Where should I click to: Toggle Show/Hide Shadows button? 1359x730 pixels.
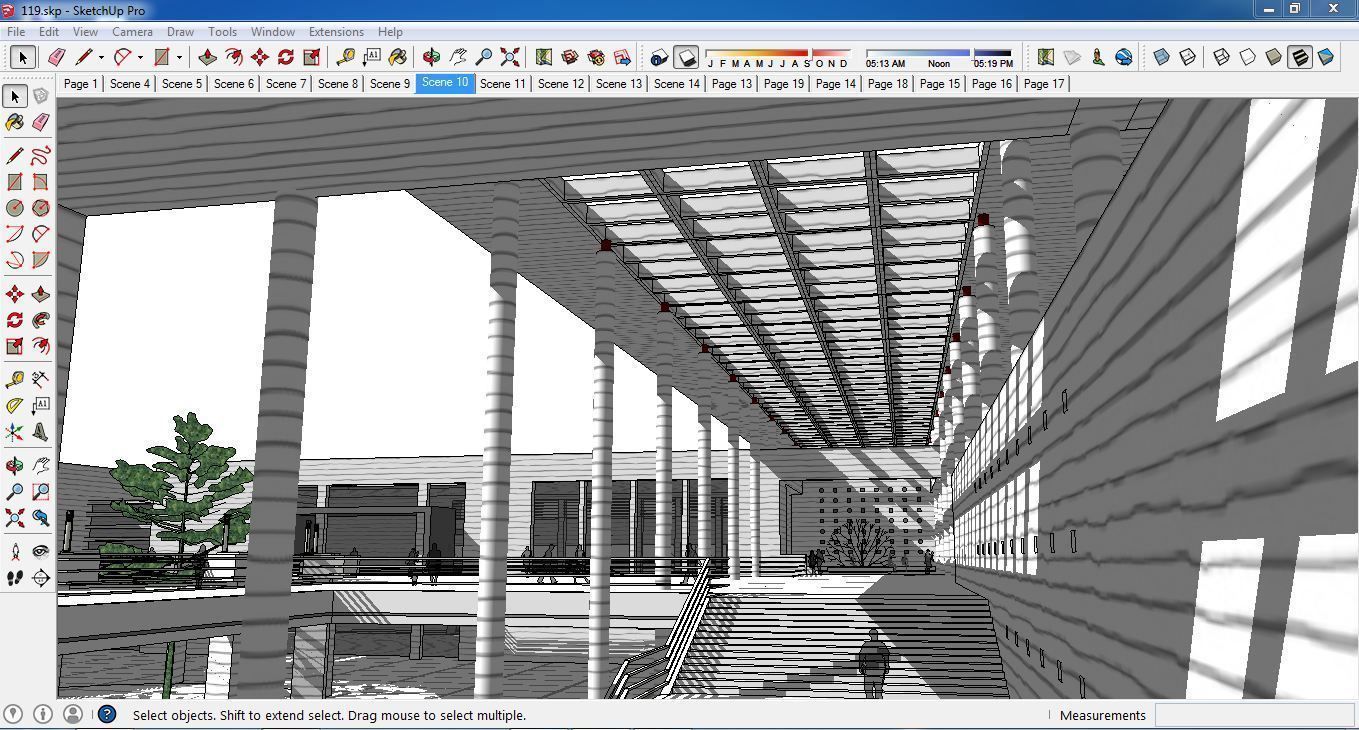click(x=685, y=57)
